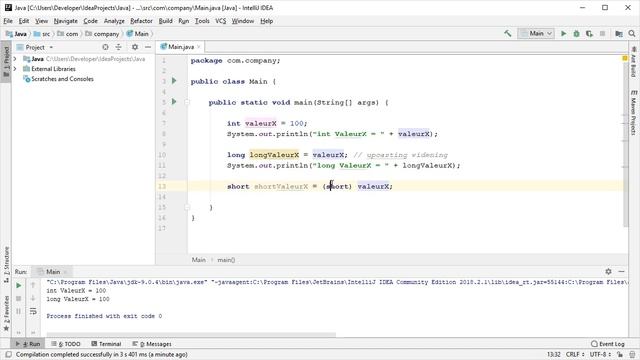Click Run output horizontal scrollbar
Screen dimensions: 640x360
(x=191, y=335)
